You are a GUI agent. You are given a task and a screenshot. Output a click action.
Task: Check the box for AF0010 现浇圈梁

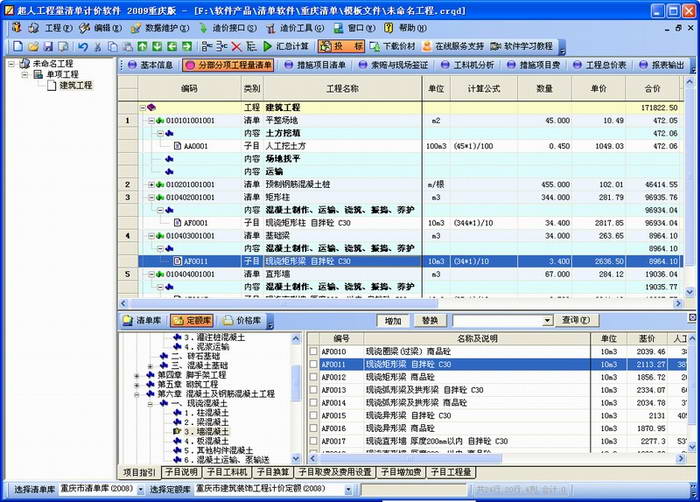point(312,352)
